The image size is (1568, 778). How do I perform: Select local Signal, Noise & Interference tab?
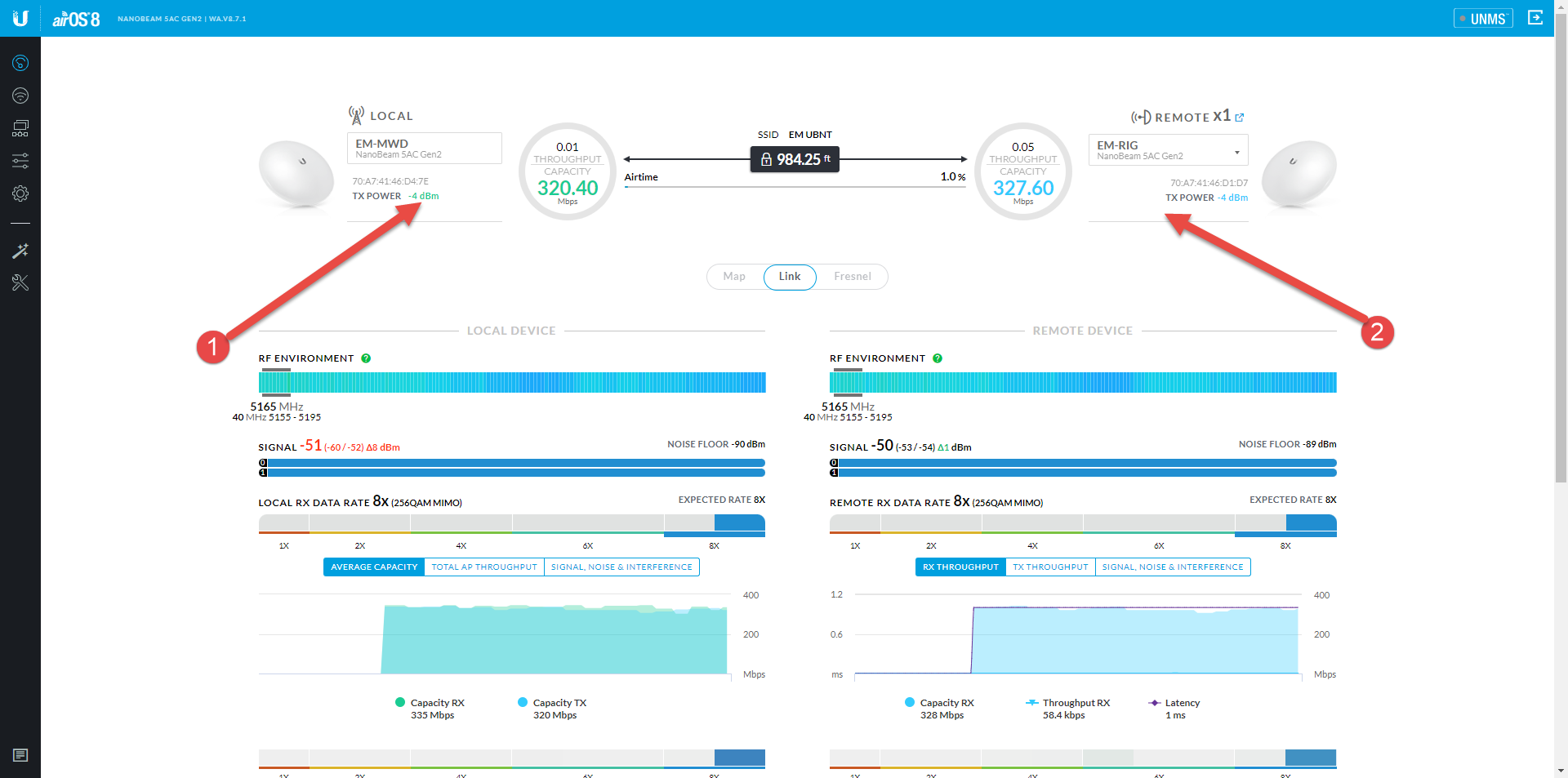pos(621,567)
